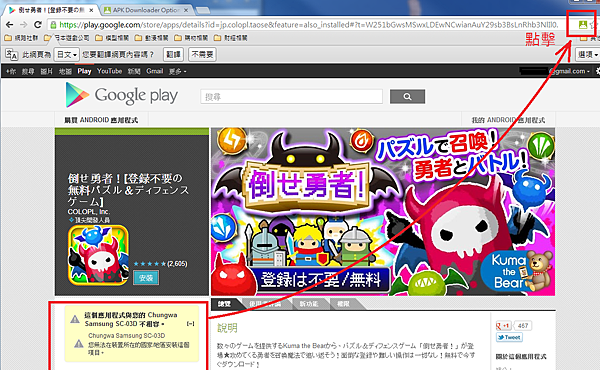This screenshot has width=600, height=370.
Task: Click the magnifier search button
Action: pyautogui.click(x=407, y=96)
